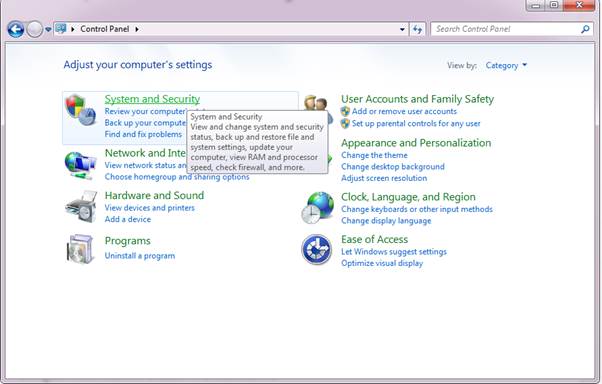Open the View by Category dropdown
The image size is (602, 384).
[506, 65]
